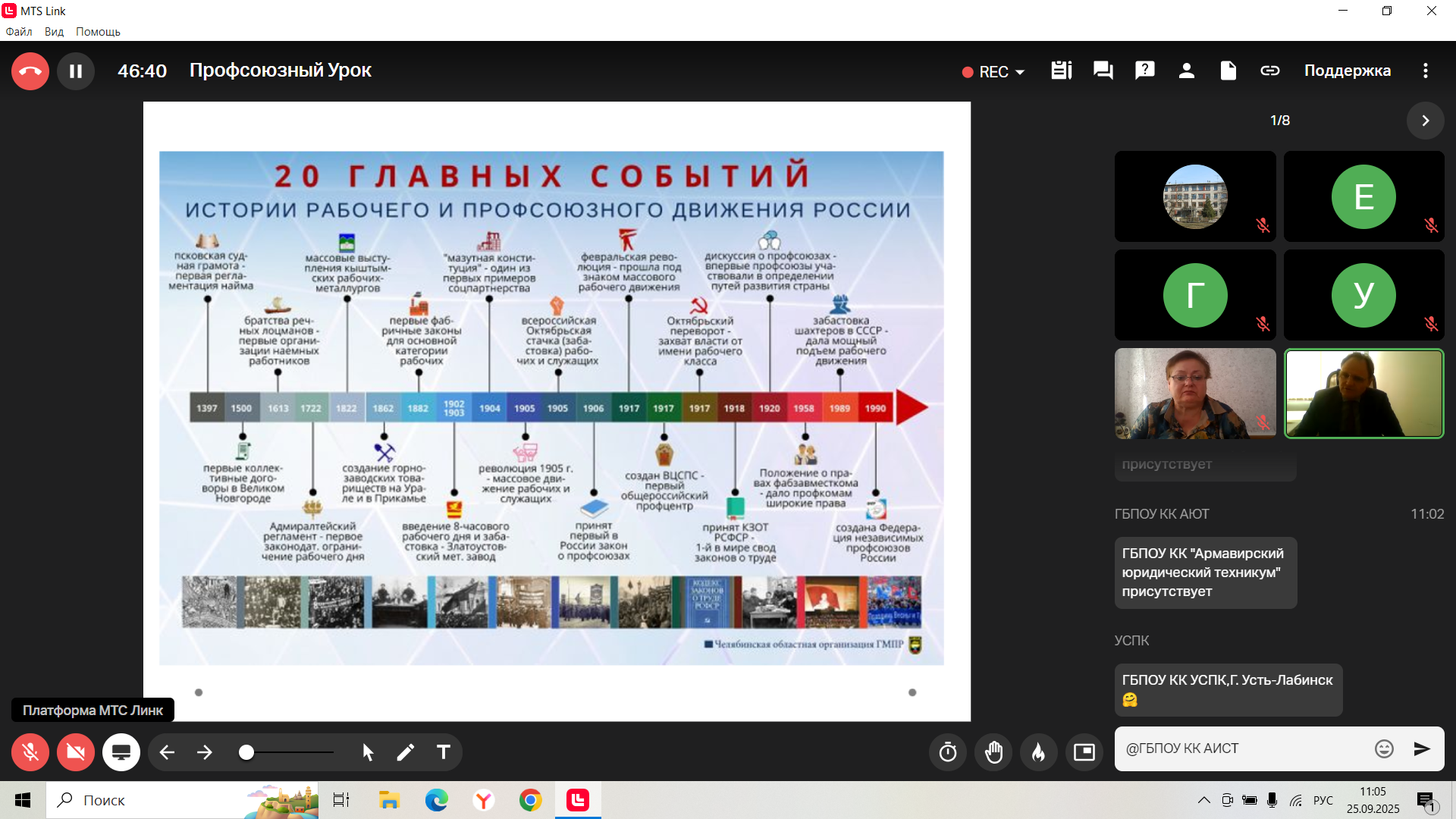
Task: Raise hand with the hand icon
Action: click(x=993, y=752)
